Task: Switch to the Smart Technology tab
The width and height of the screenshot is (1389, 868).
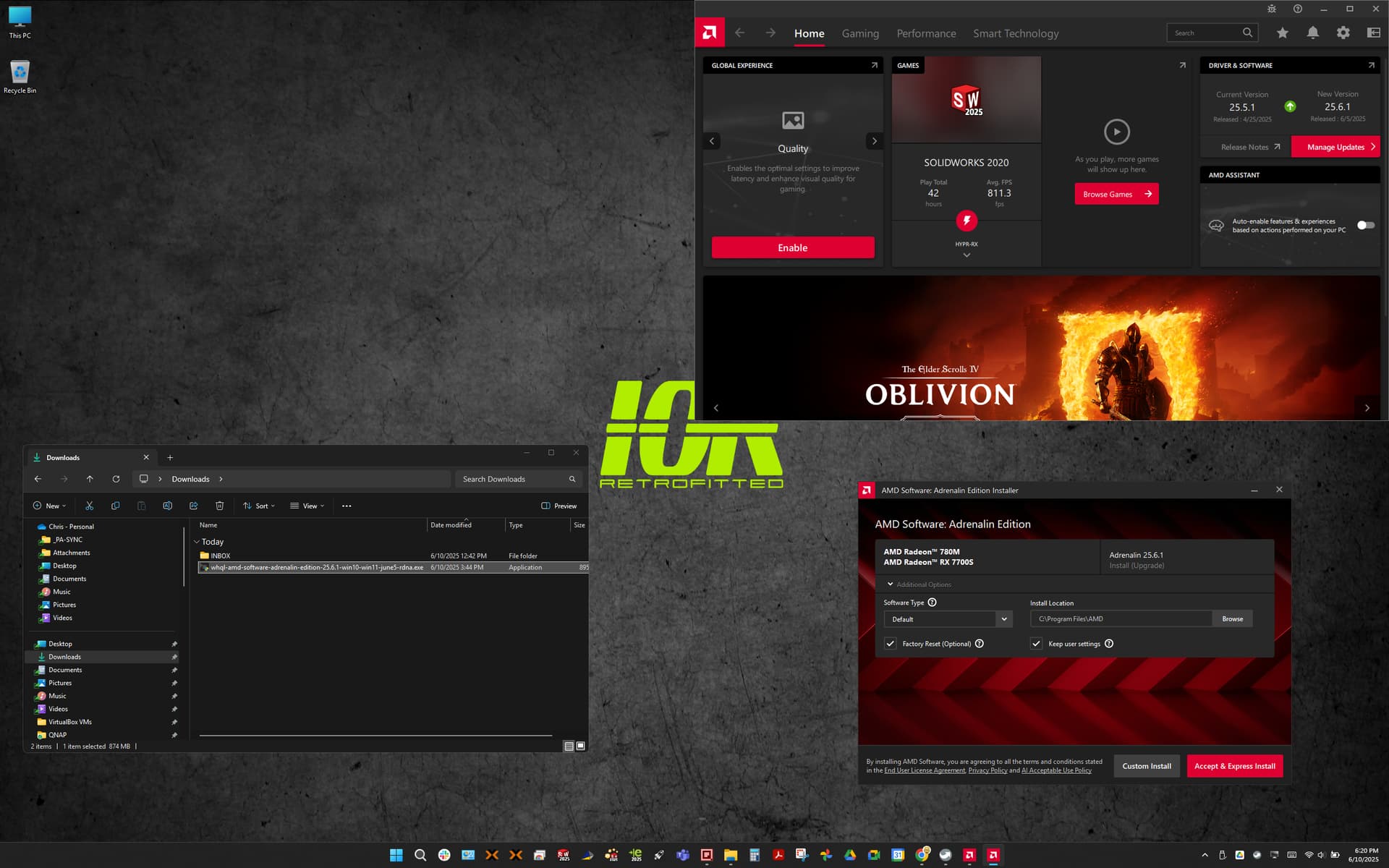Action: click(1016, 33)
